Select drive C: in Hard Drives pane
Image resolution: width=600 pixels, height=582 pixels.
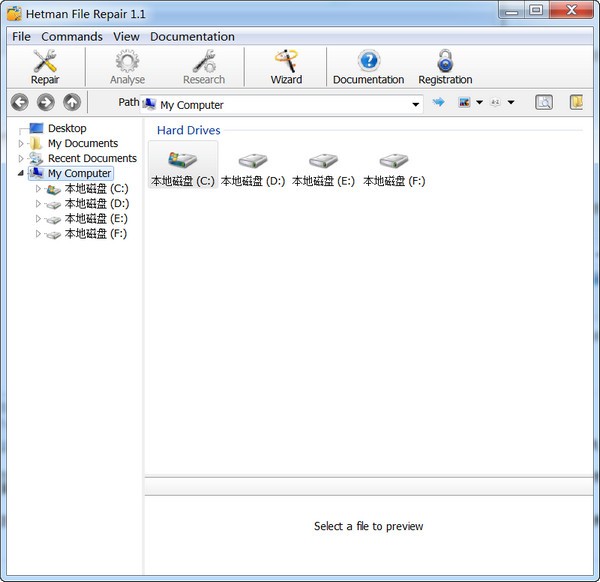click(x=183, y=165)
